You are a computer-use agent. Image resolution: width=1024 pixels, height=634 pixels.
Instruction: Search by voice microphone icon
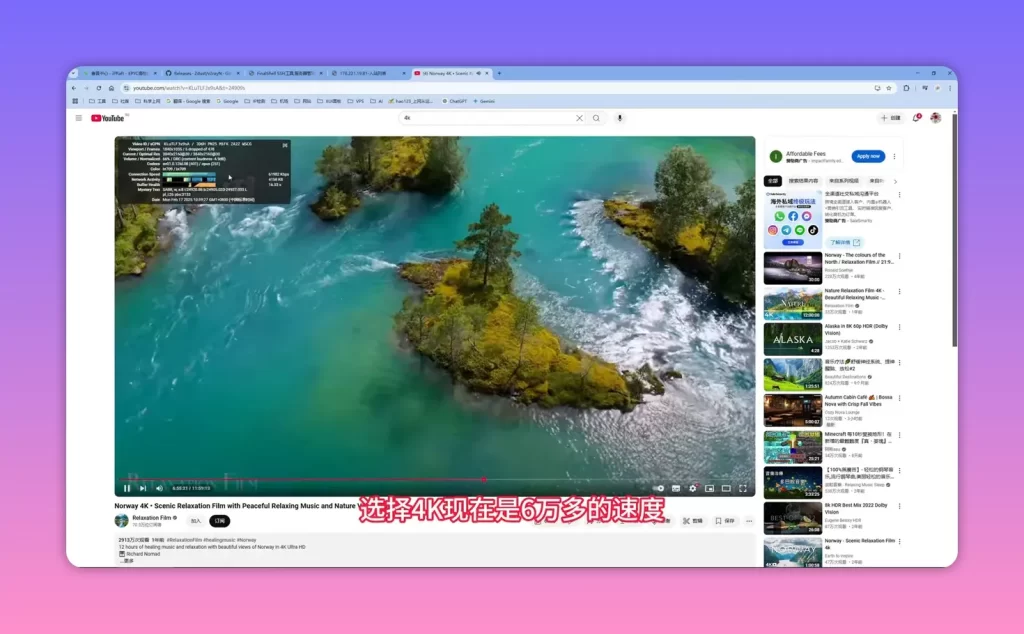(620, 118)
